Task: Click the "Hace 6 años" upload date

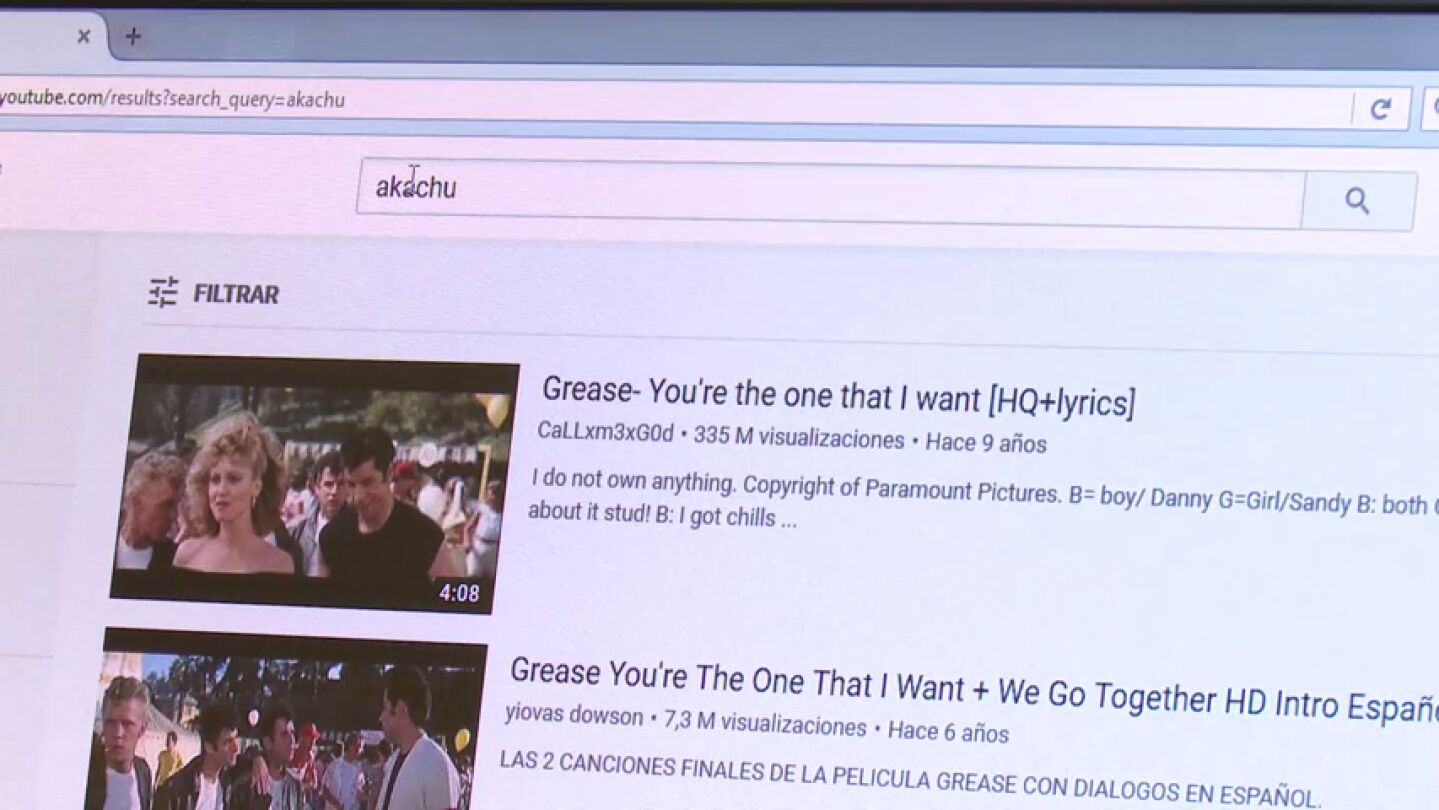Action: pos(948,732)
